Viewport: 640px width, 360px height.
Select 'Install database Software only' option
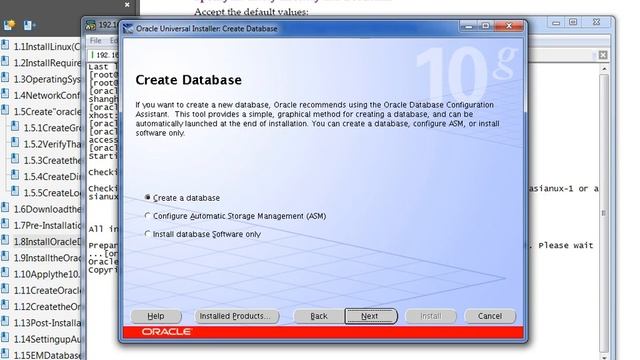point(203,234)
